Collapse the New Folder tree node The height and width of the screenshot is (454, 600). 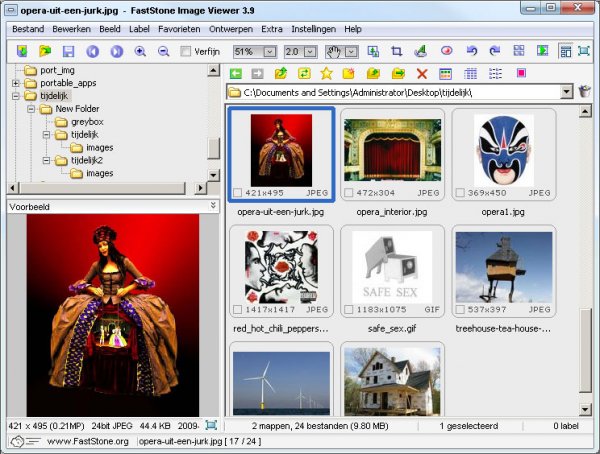31,109
